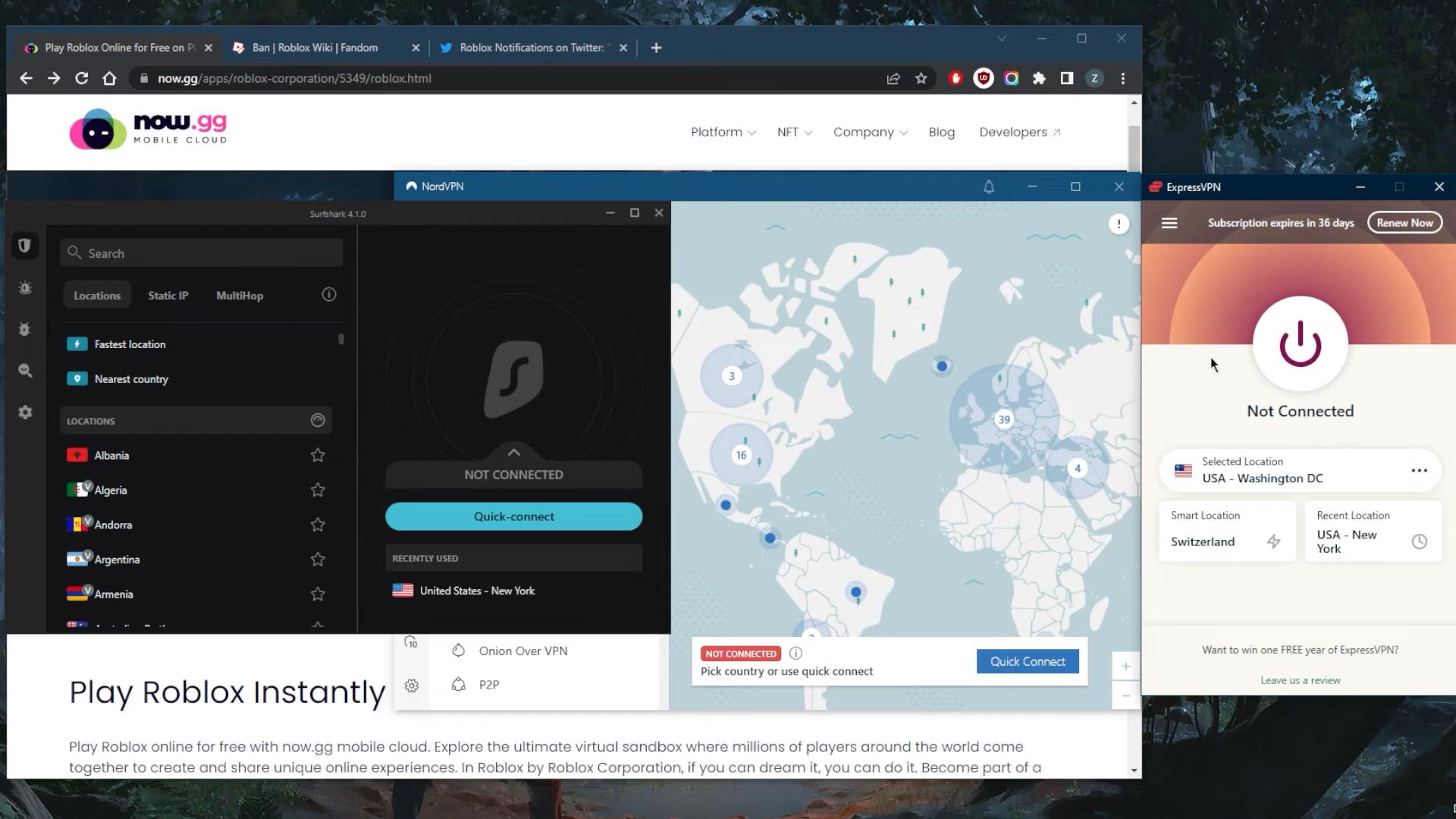Open NordVPN notifications bell icon
1456x819 pixels.
(988, 187)
